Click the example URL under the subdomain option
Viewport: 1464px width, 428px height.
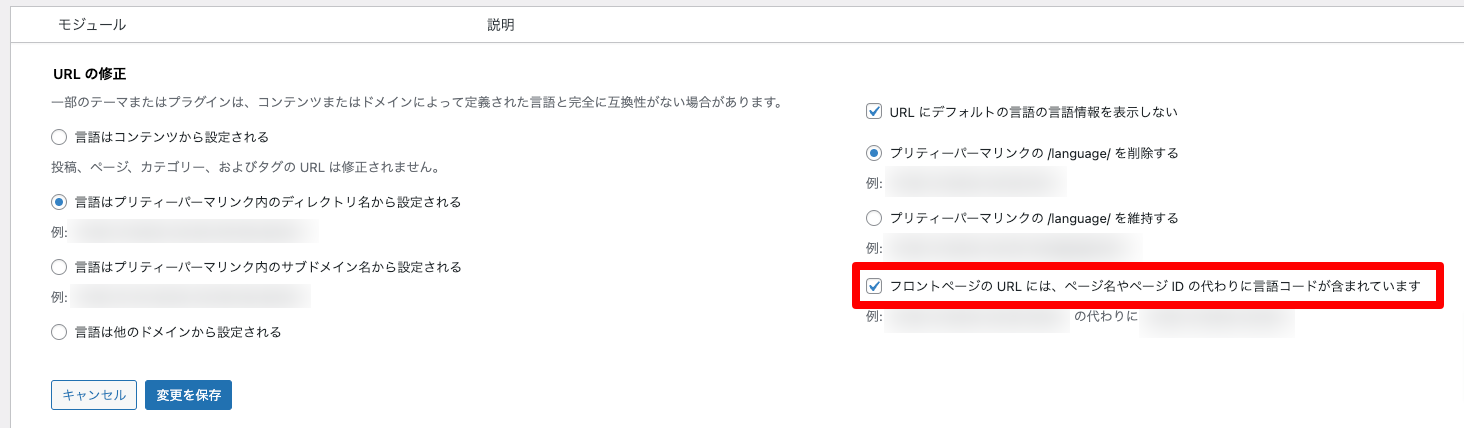pyautogui.click(x=190, y=297)
